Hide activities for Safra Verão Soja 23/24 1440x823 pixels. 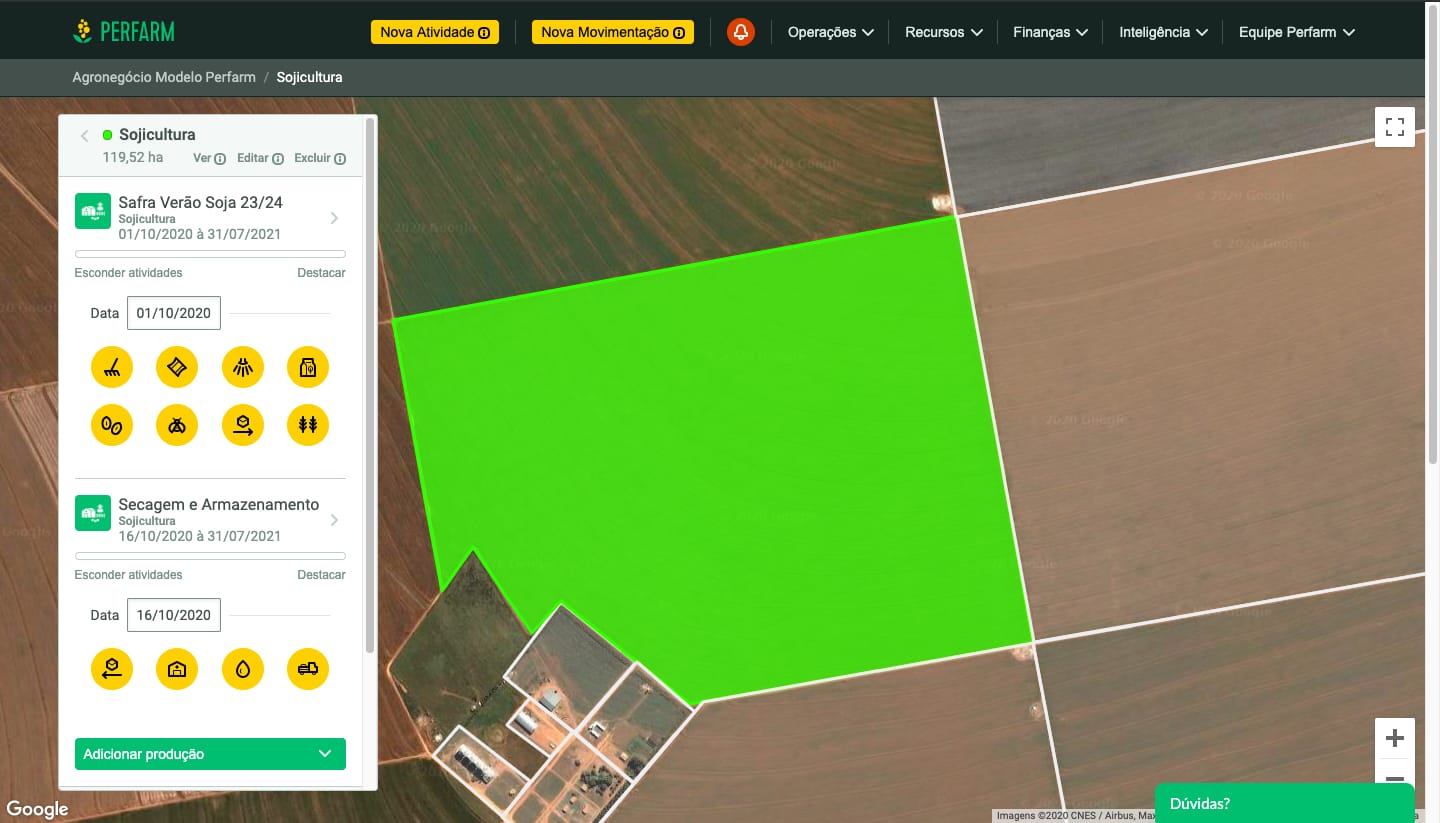tap(128, 273)
